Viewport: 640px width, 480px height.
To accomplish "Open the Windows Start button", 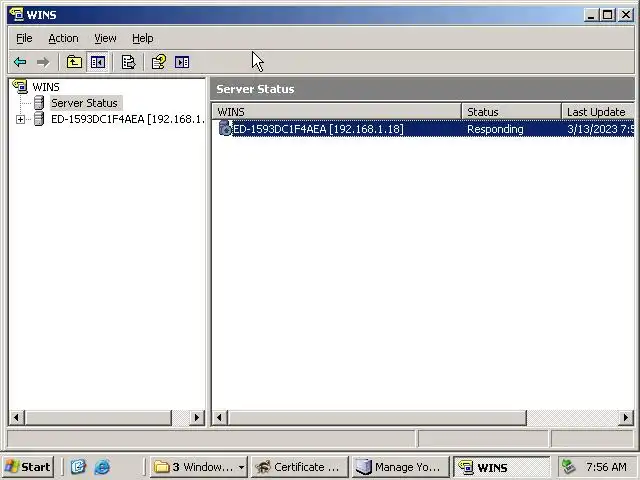I will pos(27,467).
